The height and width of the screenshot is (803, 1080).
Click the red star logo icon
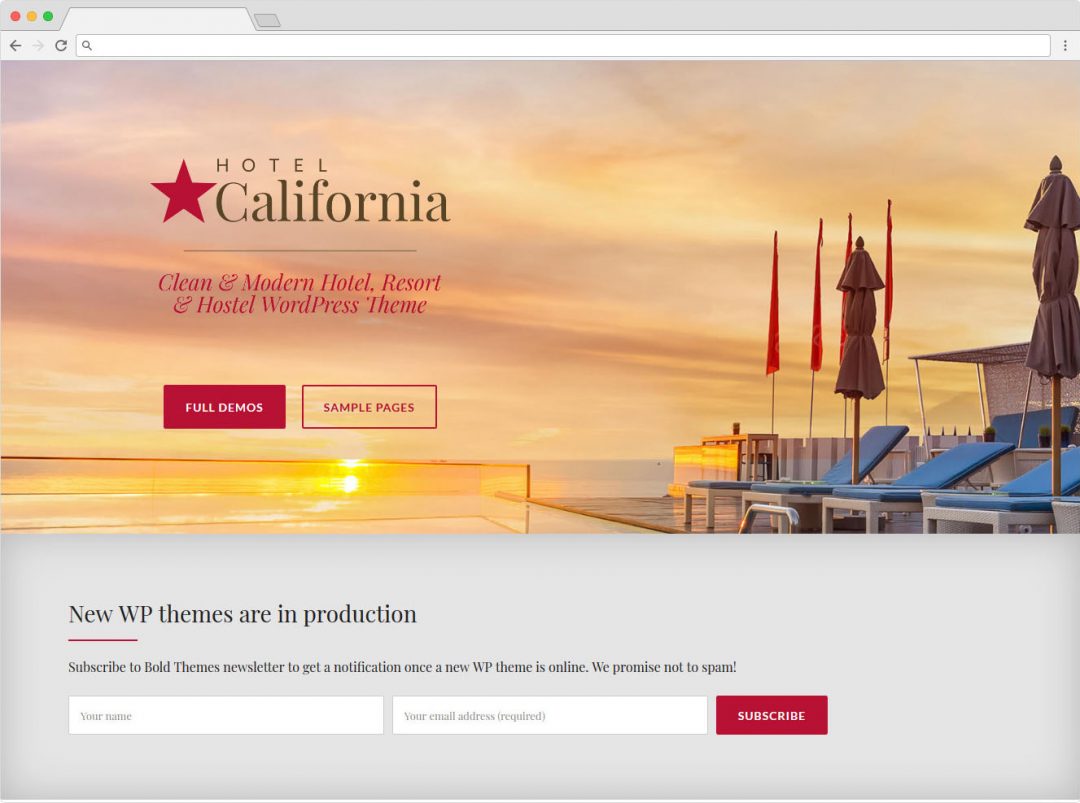(x=182, y=191)
